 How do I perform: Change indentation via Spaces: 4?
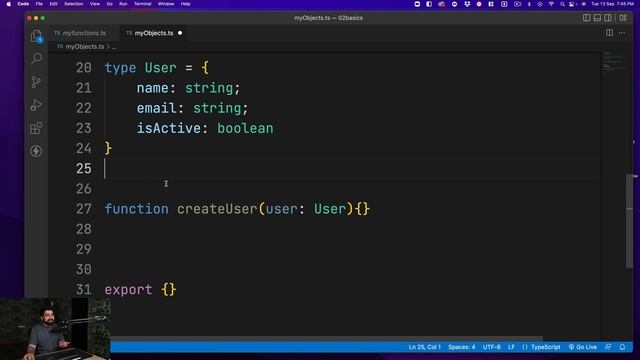tap(462, 347)
